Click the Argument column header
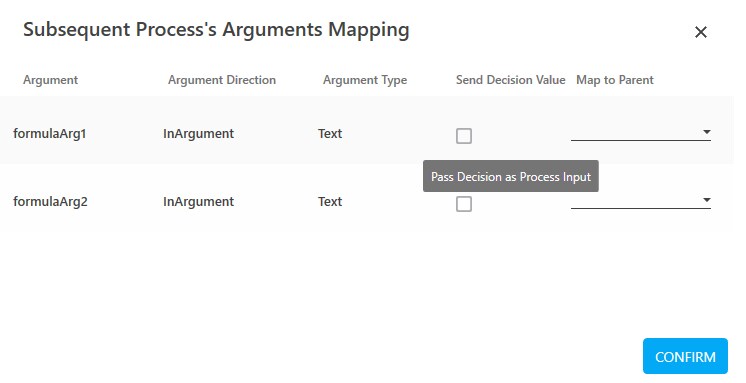Image resolution: width=746 pixels, height=383 pixels. click(50, 80)
